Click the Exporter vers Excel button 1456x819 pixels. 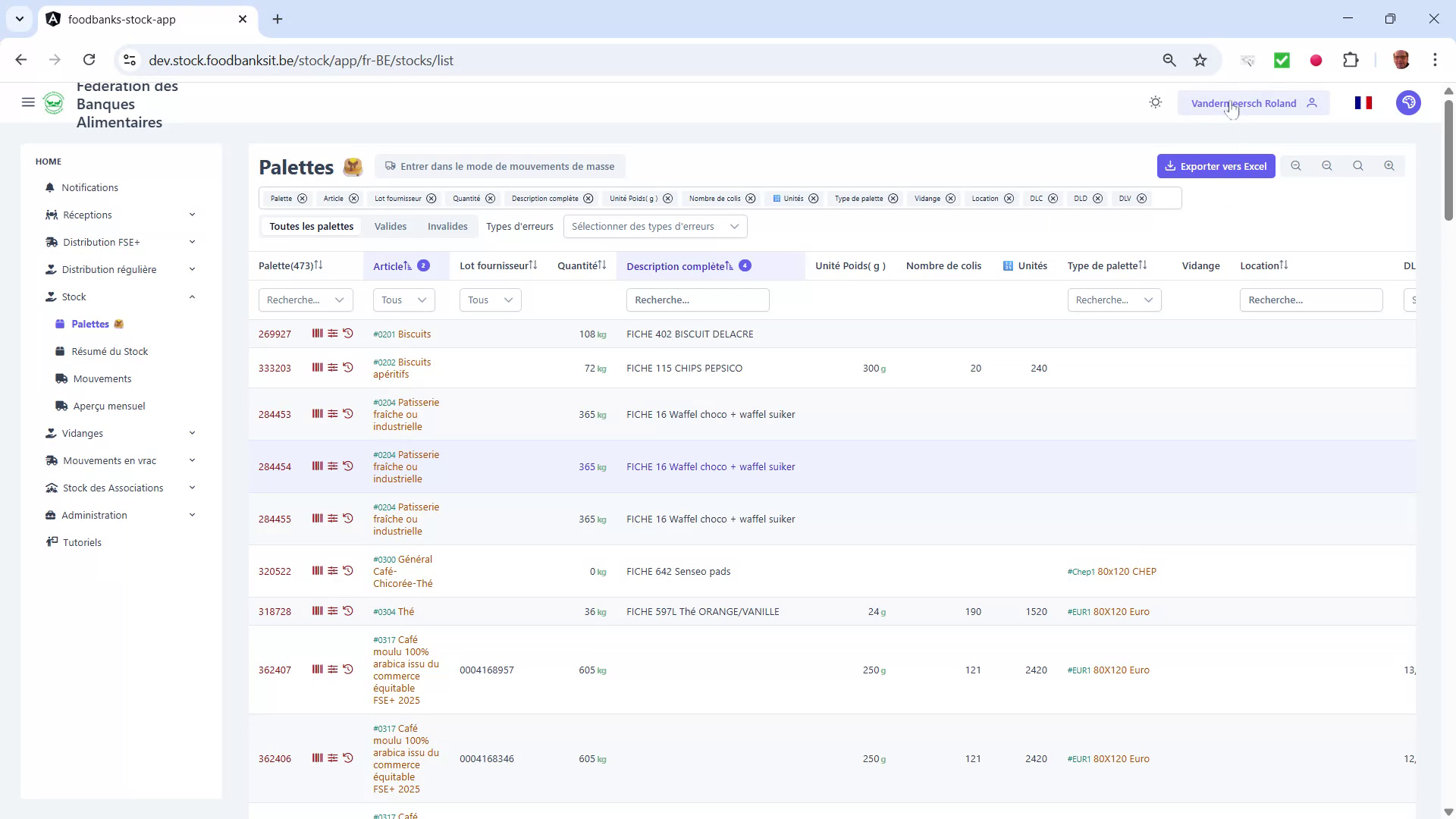(1216, 165)
